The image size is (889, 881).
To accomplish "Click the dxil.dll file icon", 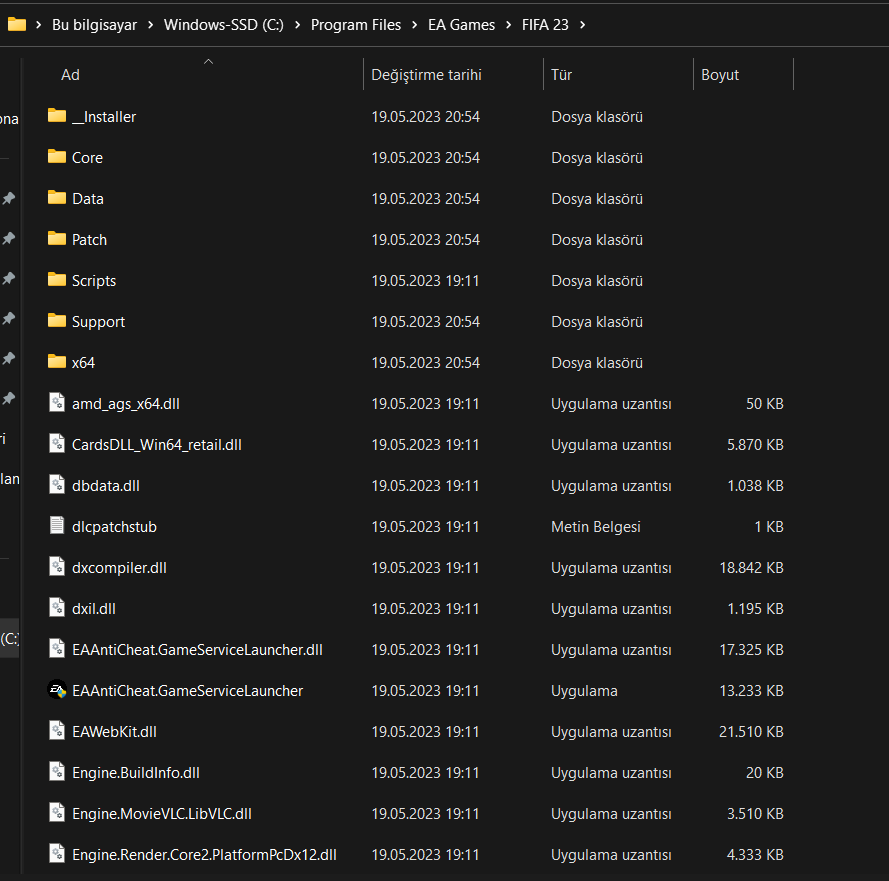I will 57,608.
